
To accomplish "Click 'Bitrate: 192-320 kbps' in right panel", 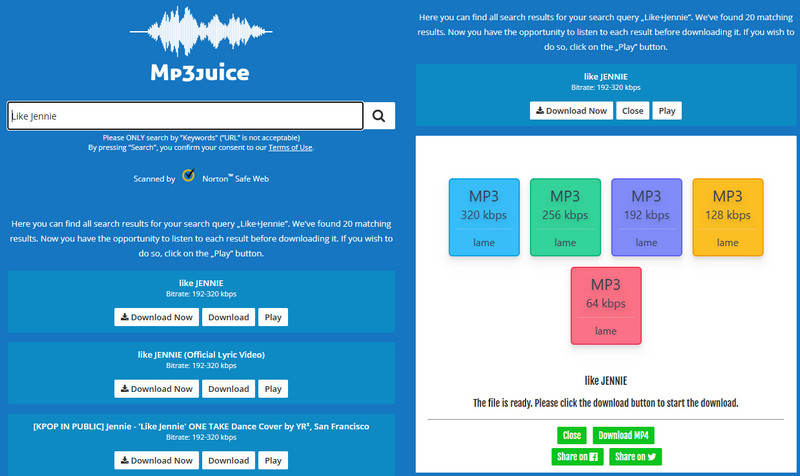I will (x=606, y=87).
